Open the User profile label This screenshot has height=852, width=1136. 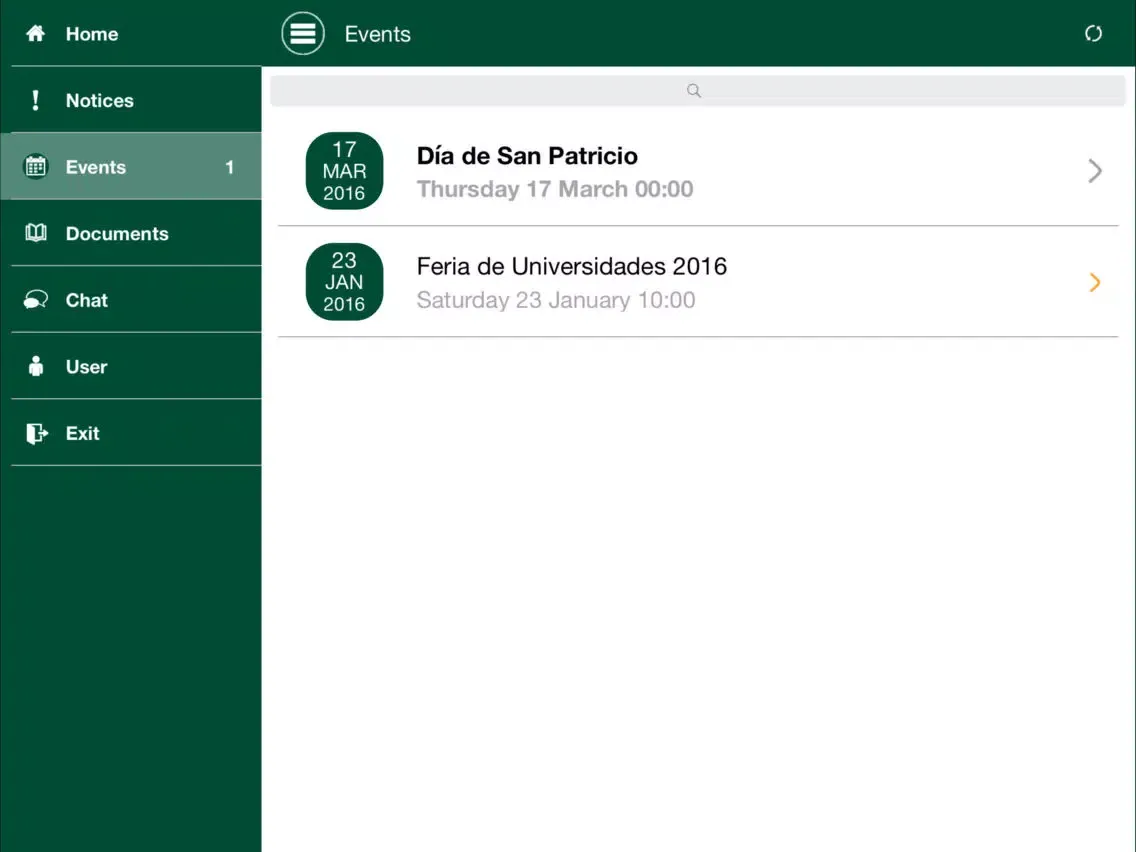pyautogui.click(x=87, y=367)
